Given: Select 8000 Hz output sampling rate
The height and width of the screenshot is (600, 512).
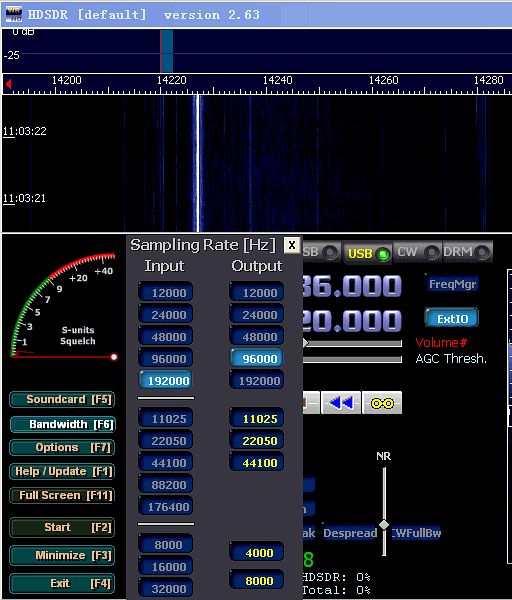Looking at the screenshot, I should point(256,580).
